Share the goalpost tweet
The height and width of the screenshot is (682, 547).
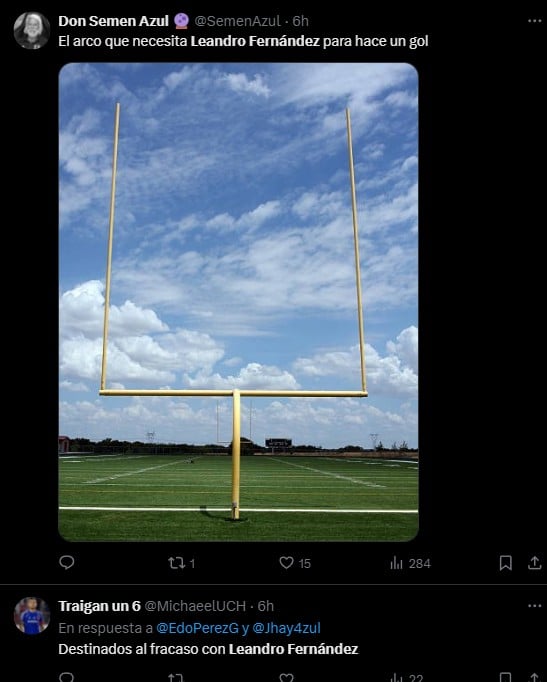point(534,563)
